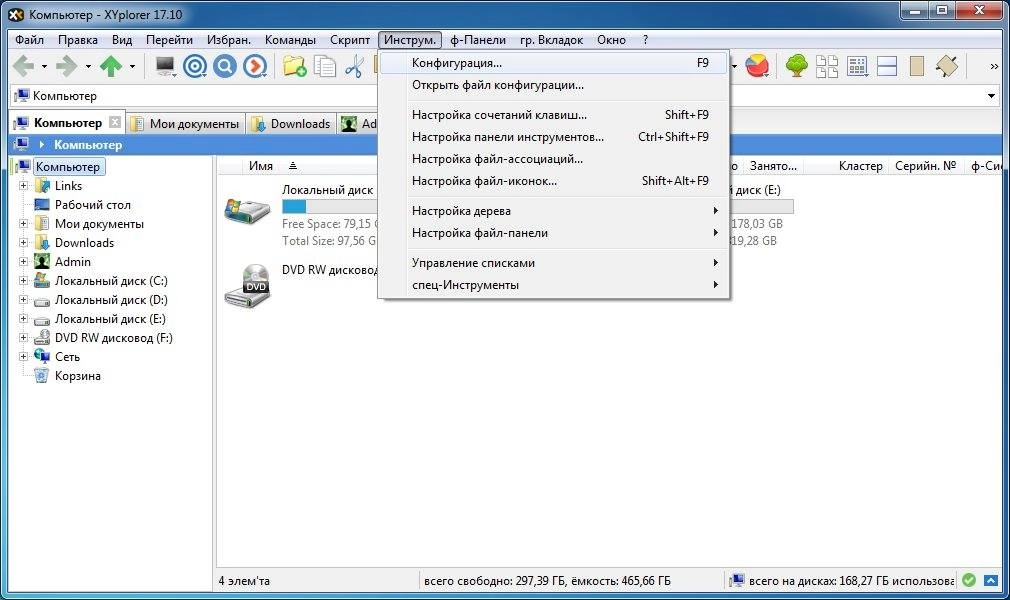Viewport: 1010px width, 600px height.
Task: Open the back button history dropdown arrow
Action: point(44,66)
